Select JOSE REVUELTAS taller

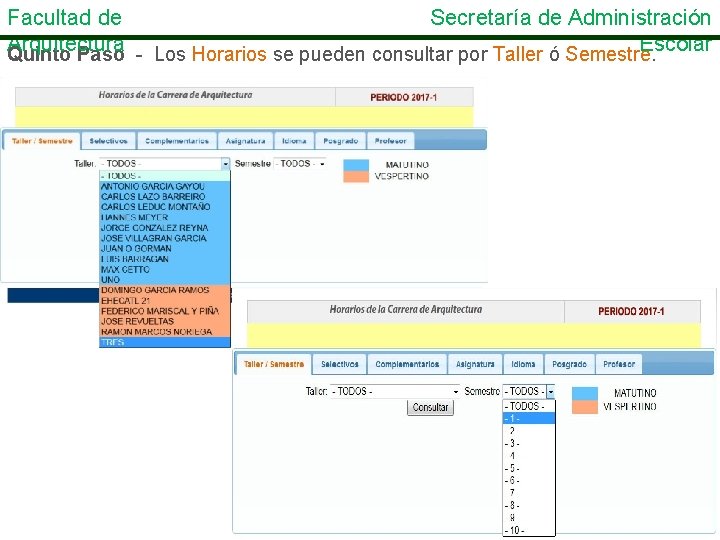tap(164, 321)
